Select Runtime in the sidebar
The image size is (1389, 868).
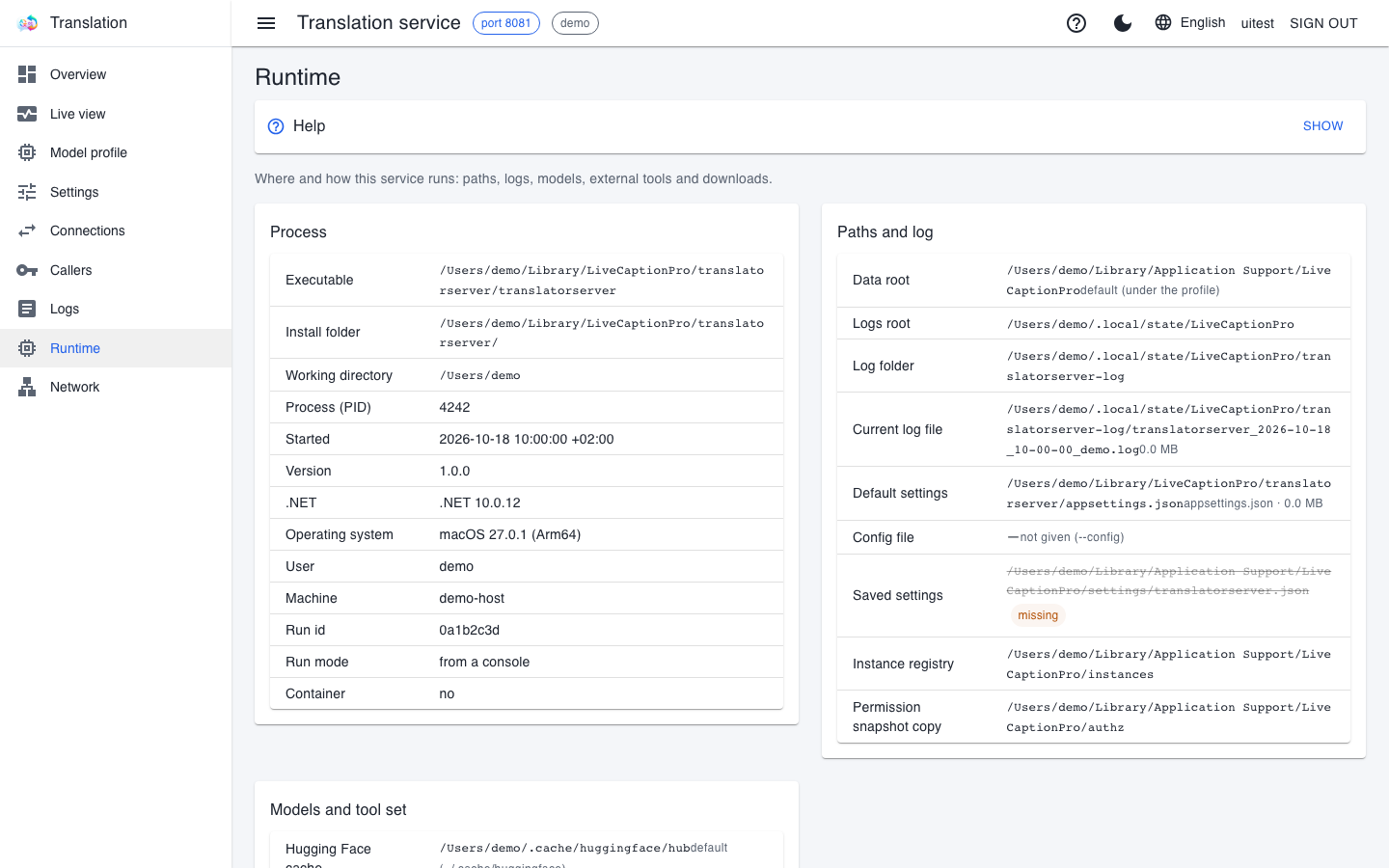[116, 348]
